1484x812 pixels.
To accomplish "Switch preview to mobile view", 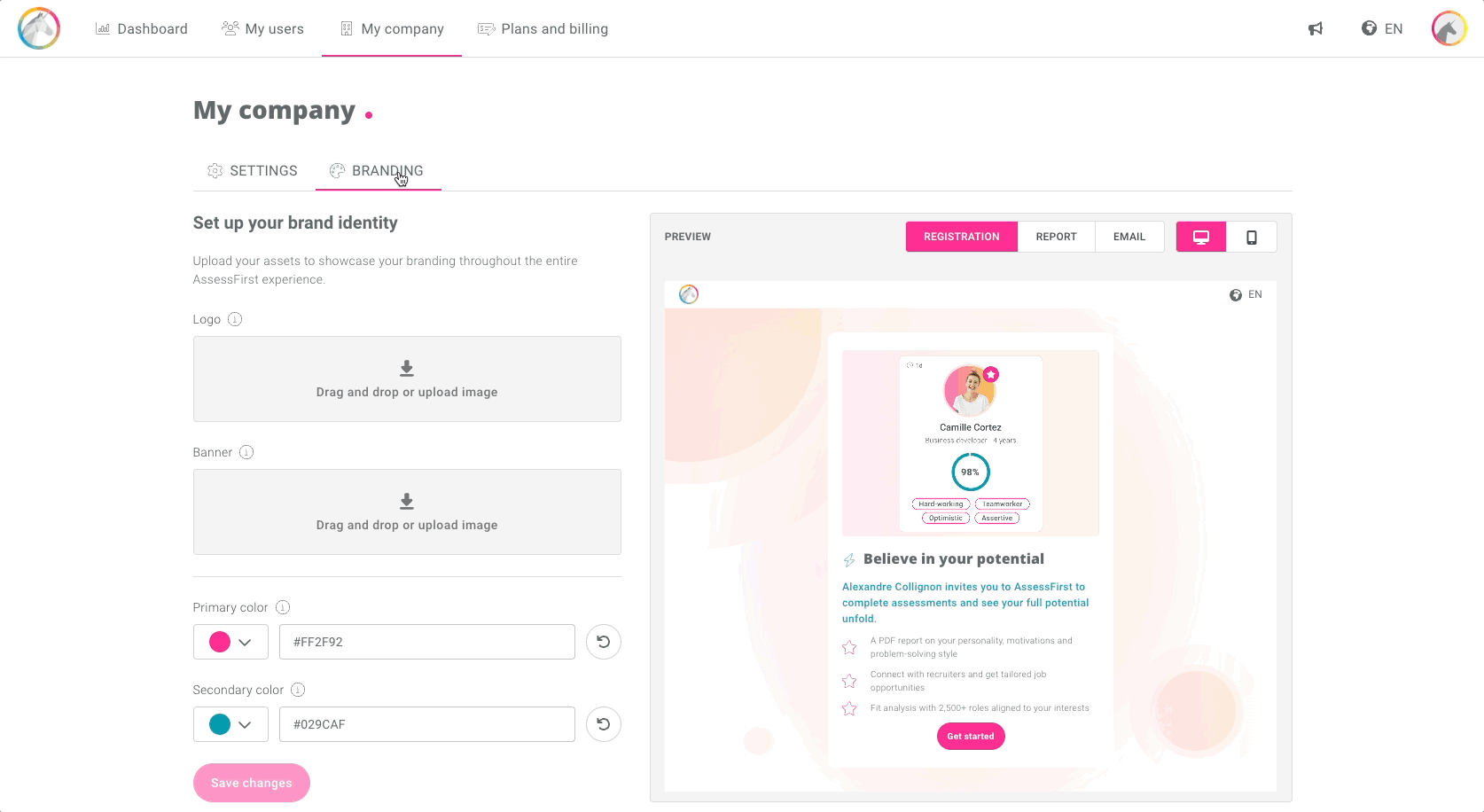I will tap(1252, 237).
